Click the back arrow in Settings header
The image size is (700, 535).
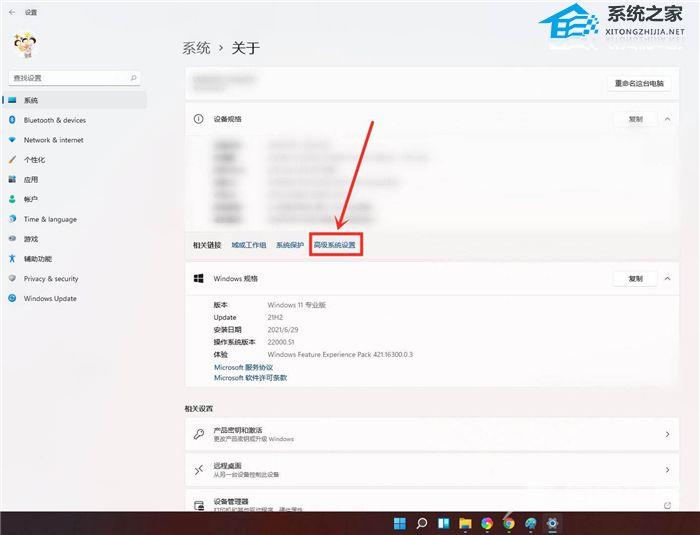pos(12,13)
